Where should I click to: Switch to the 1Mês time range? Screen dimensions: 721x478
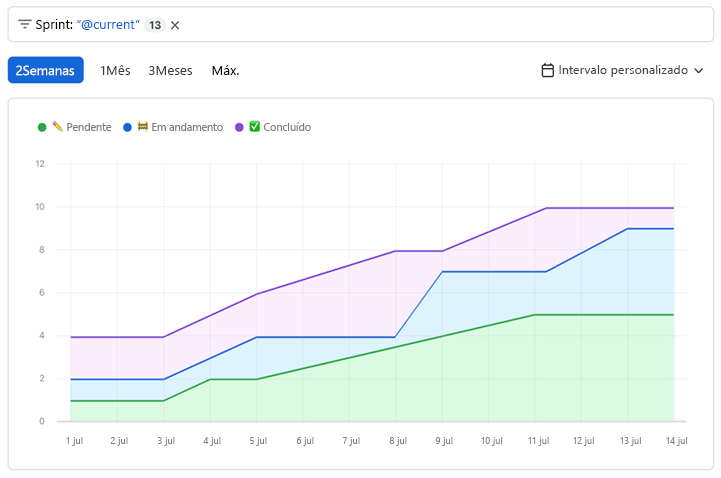(115, 70)
